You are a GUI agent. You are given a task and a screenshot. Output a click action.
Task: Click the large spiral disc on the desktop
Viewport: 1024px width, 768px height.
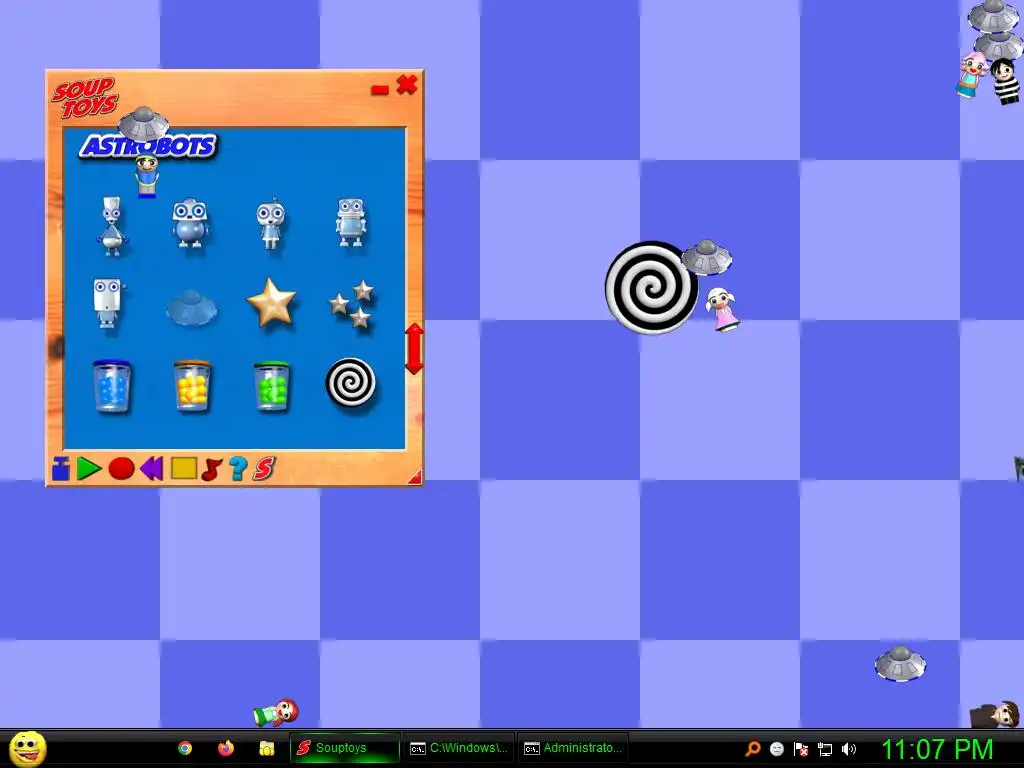coord(650,287)
